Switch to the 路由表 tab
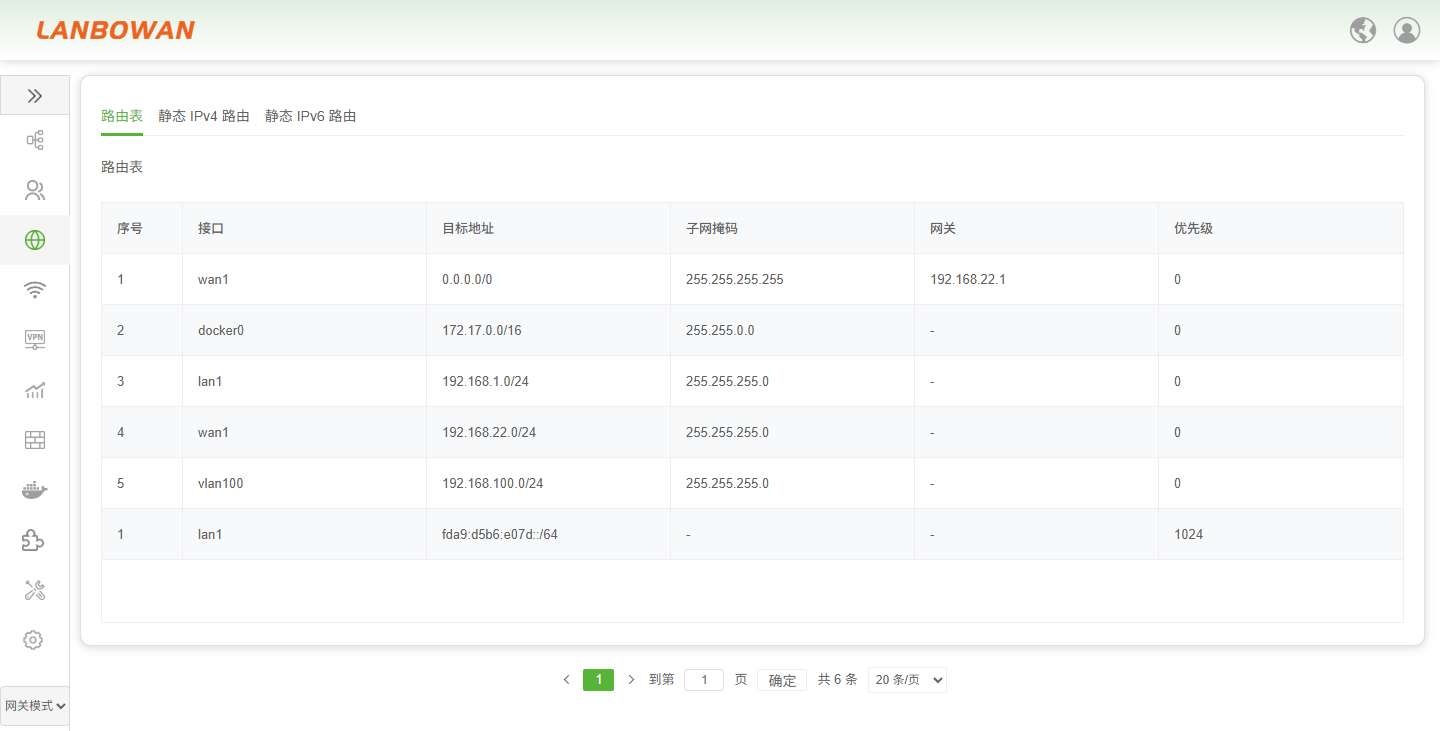The height and width of the screenshot is (731, 1440). pos(122,116)
